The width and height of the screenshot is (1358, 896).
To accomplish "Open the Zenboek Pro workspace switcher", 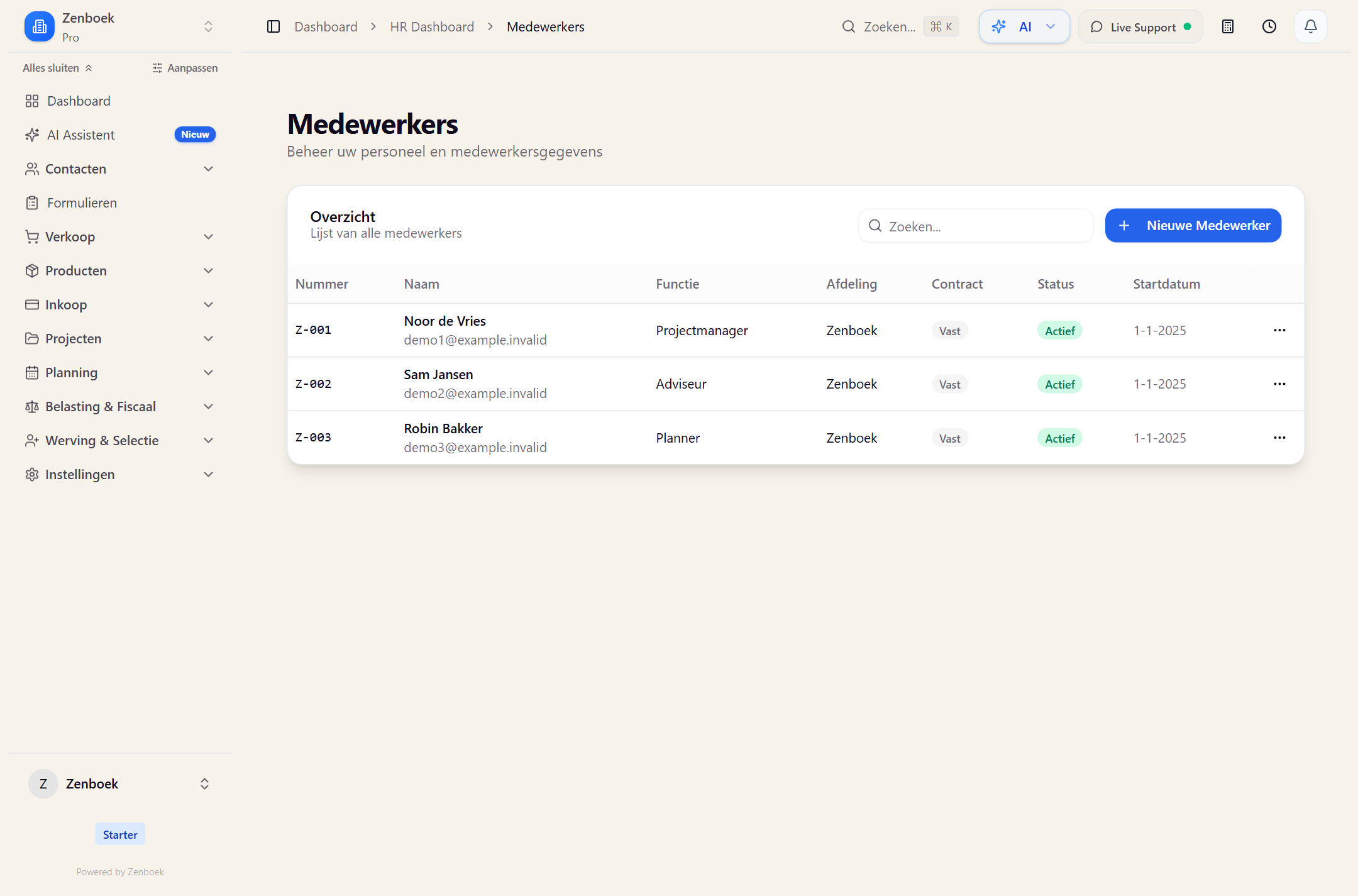I will (119, 26).
